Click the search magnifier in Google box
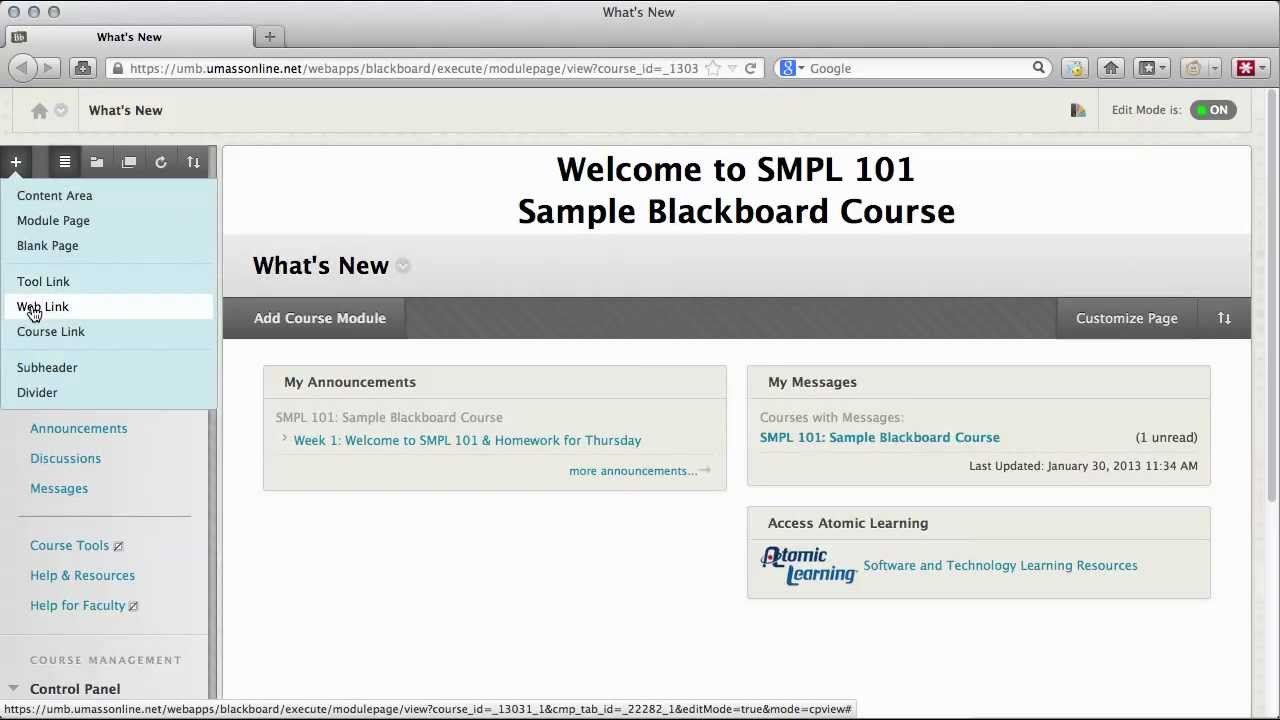Image resolution: width=1280 pixels, height=720 pixels. click(1039, 68)
